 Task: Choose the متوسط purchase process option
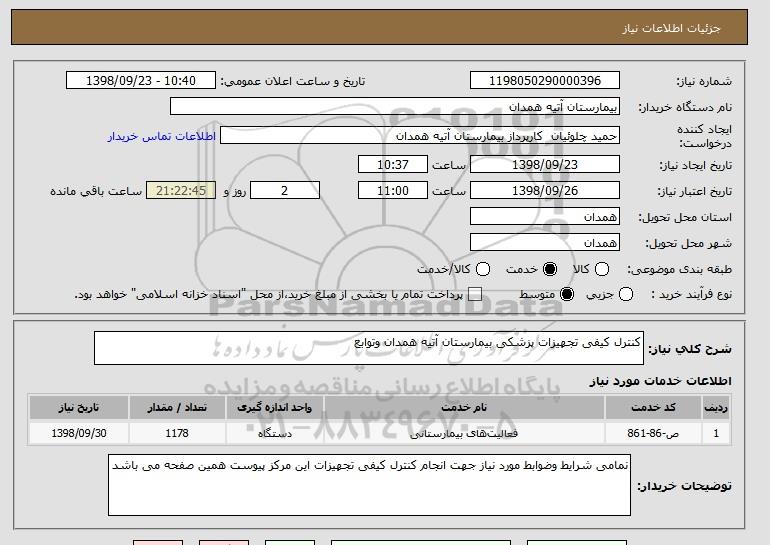point(567,294)
